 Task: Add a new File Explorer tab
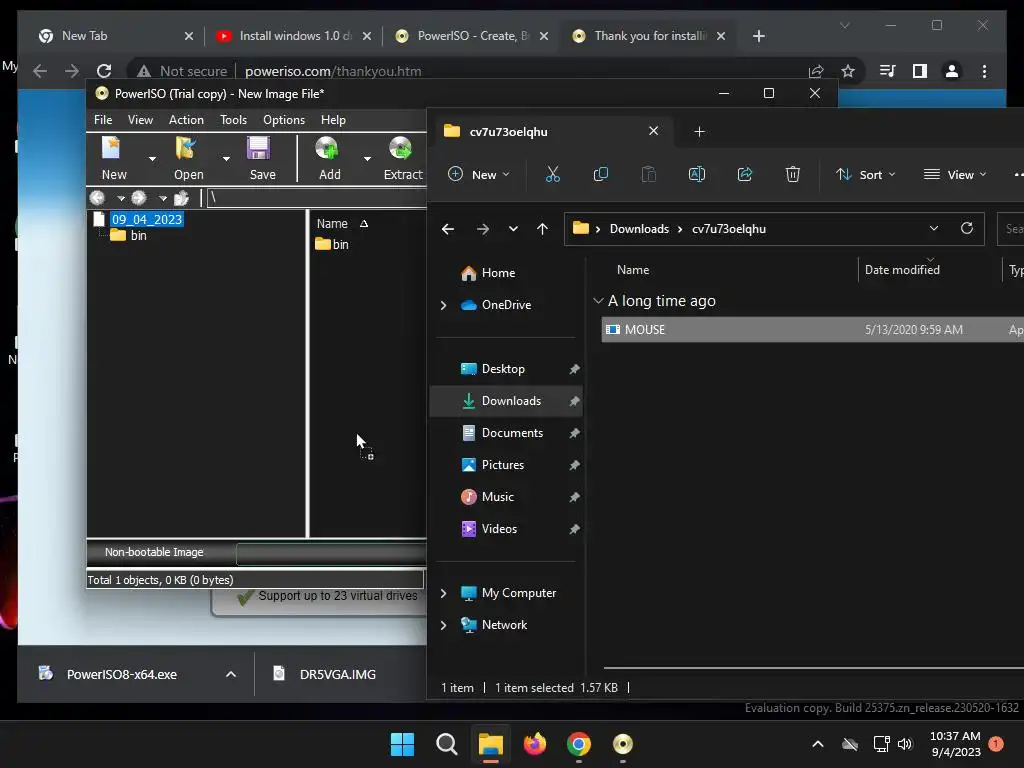click(x=699, y=132)
